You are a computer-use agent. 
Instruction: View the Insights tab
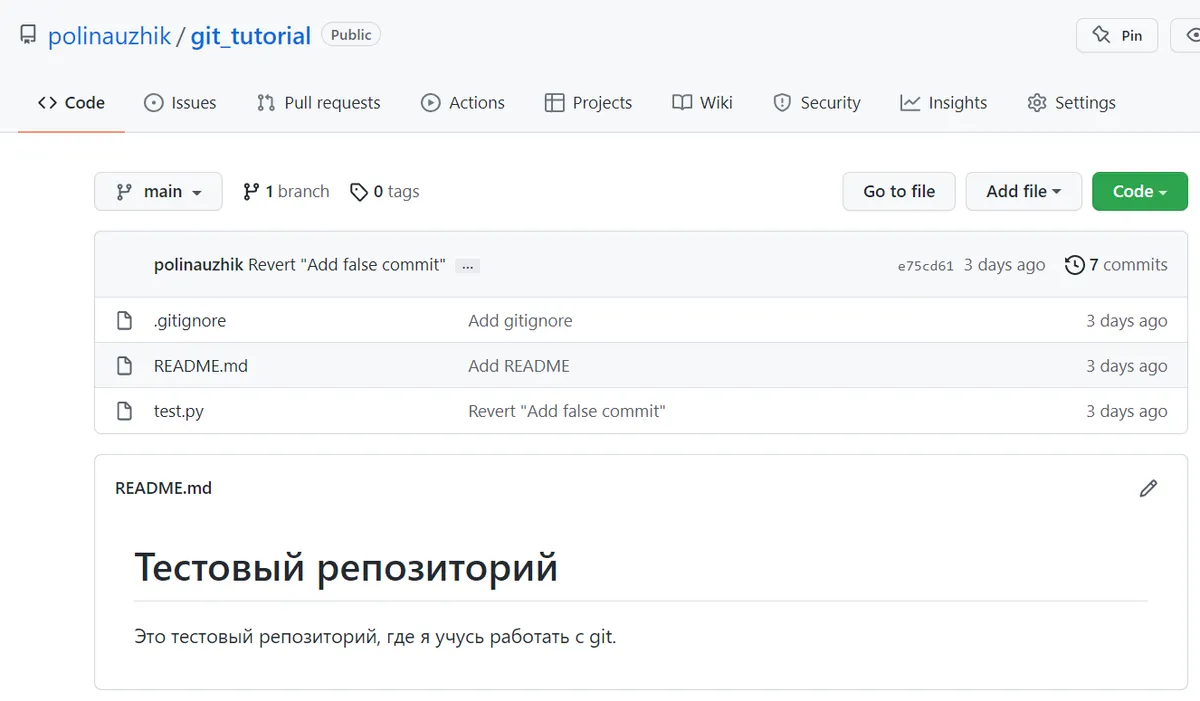tap(943, 102)
